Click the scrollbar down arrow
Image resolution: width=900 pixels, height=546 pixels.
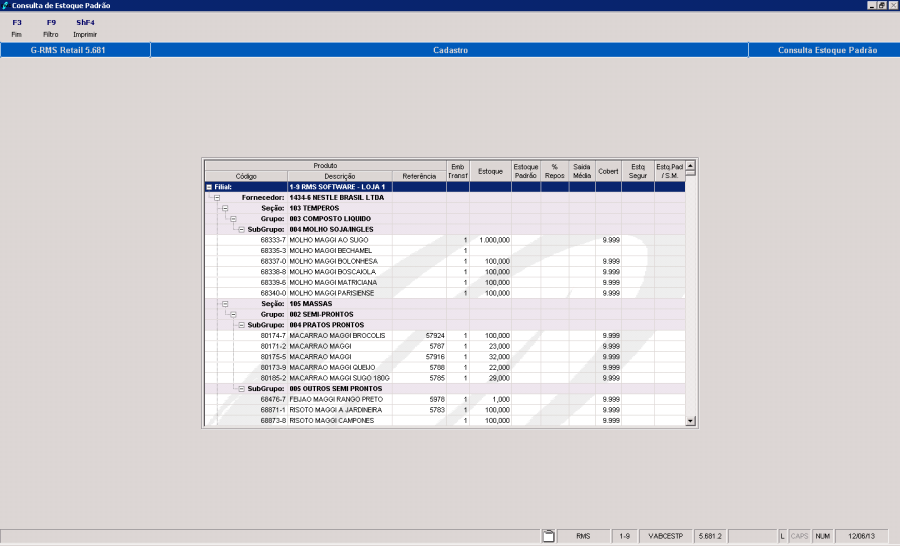(x=690, y=421)
